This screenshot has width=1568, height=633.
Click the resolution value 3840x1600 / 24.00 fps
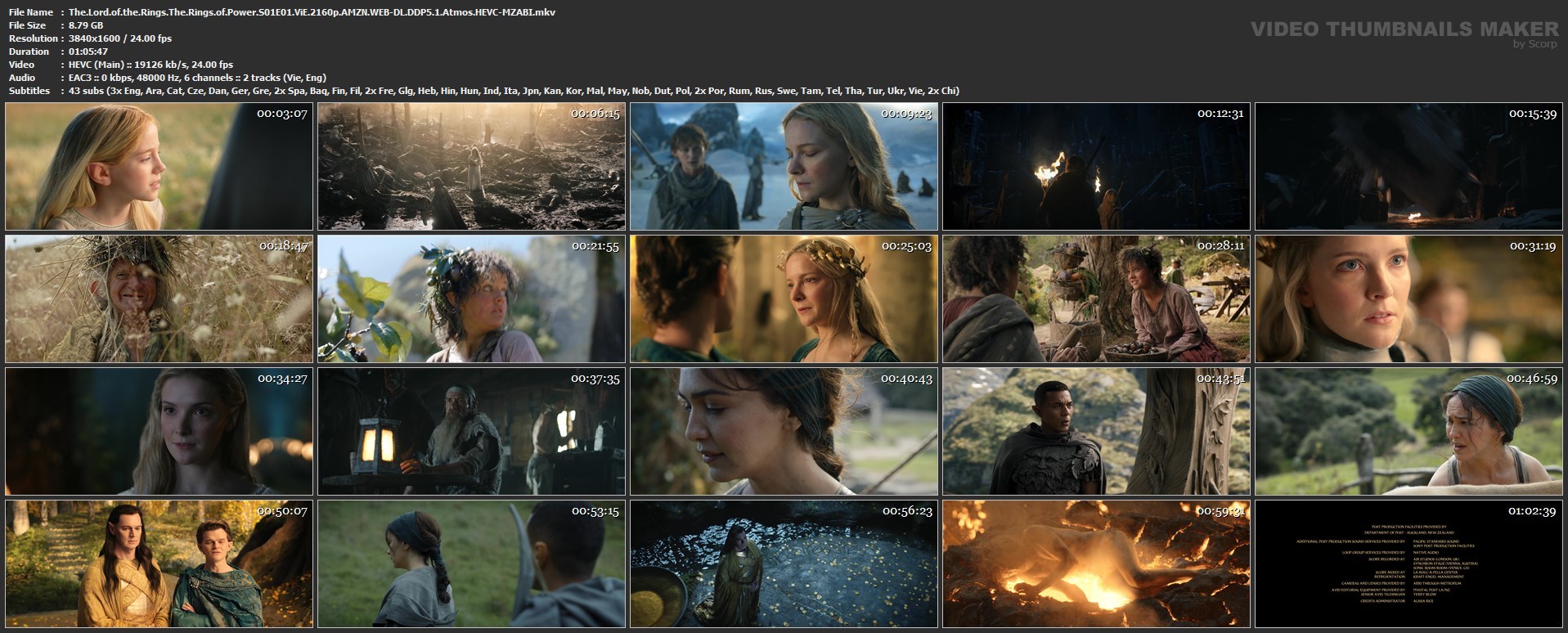(120, 38)
